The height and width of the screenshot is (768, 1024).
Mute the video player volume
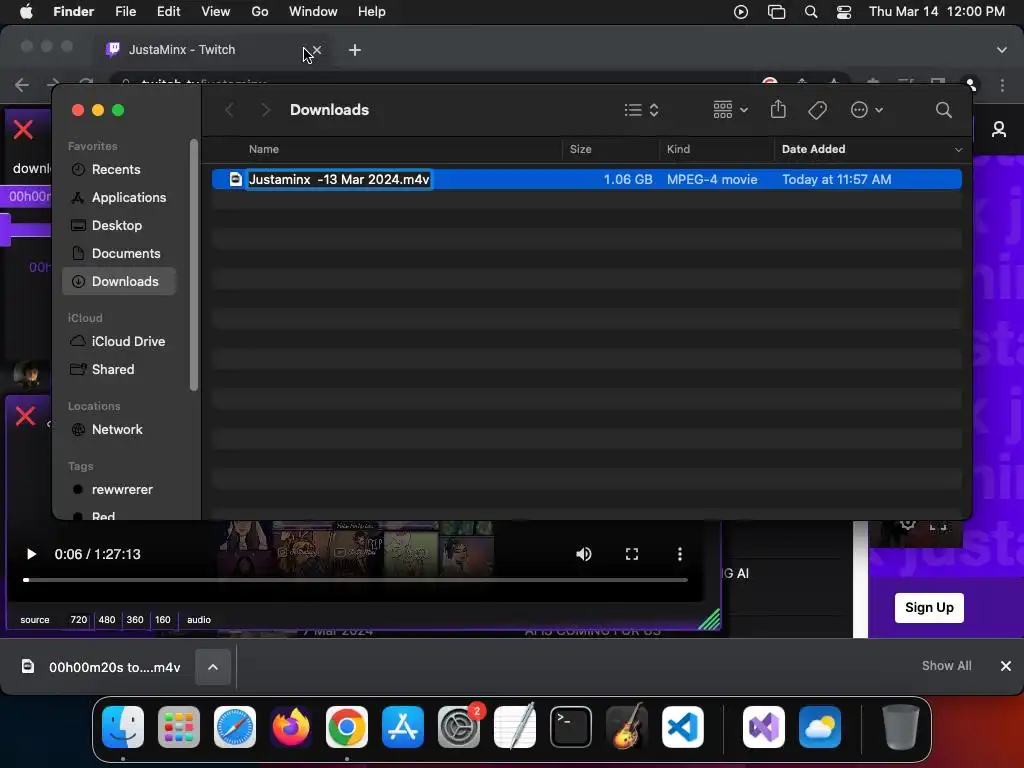(x=584, y=554)
